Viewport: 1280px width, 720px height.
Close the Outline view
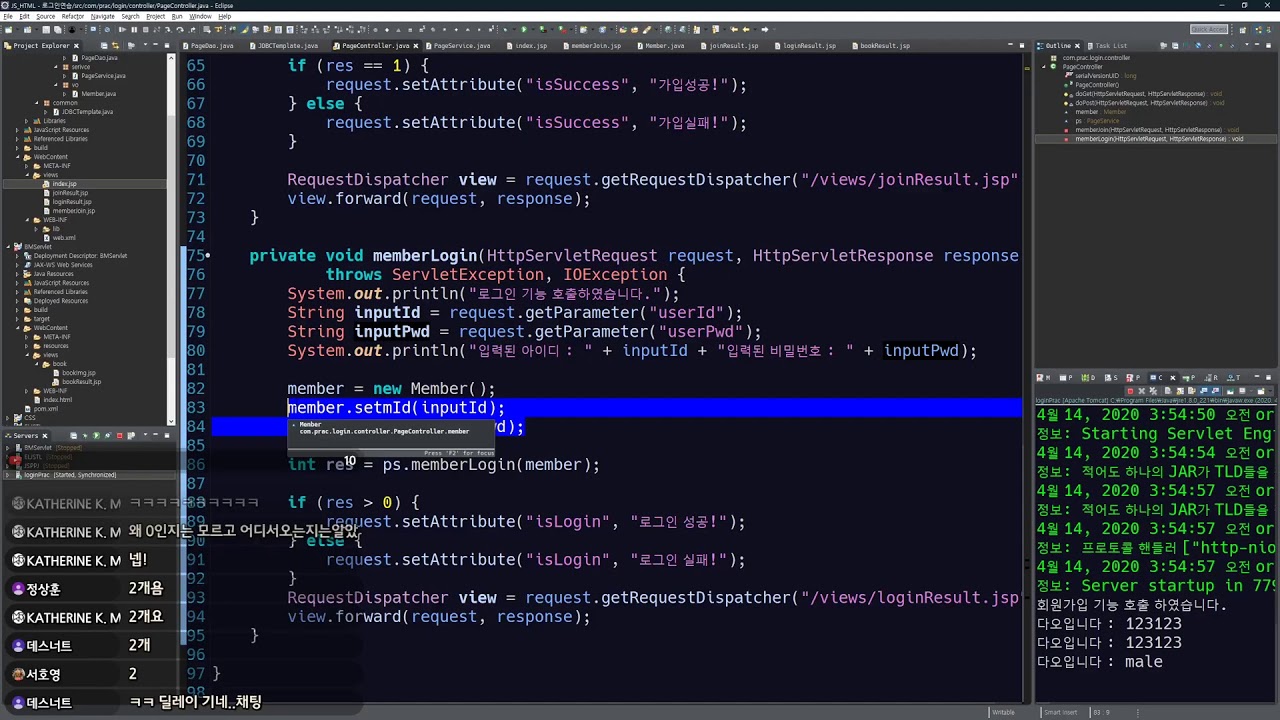point(1079,46)
